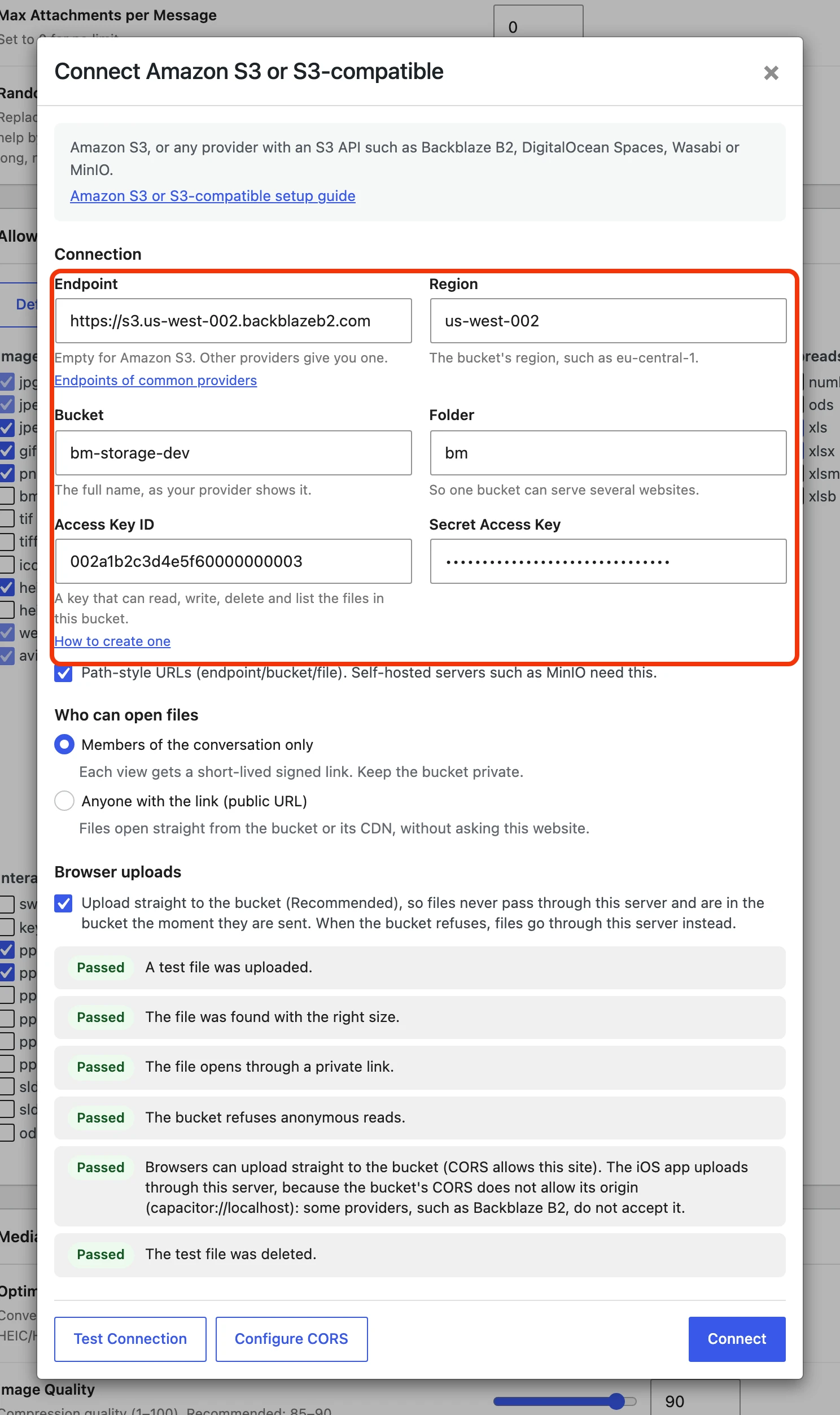
Task: Open Endpoints of common providers link
Action: [x=156, y=381]
